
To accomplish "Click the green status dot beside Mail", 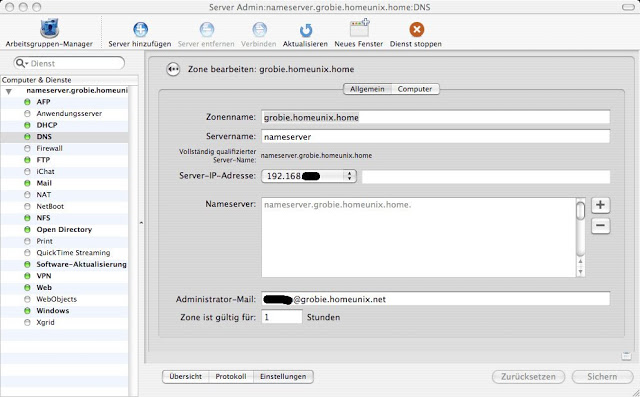I will [27, 183].
